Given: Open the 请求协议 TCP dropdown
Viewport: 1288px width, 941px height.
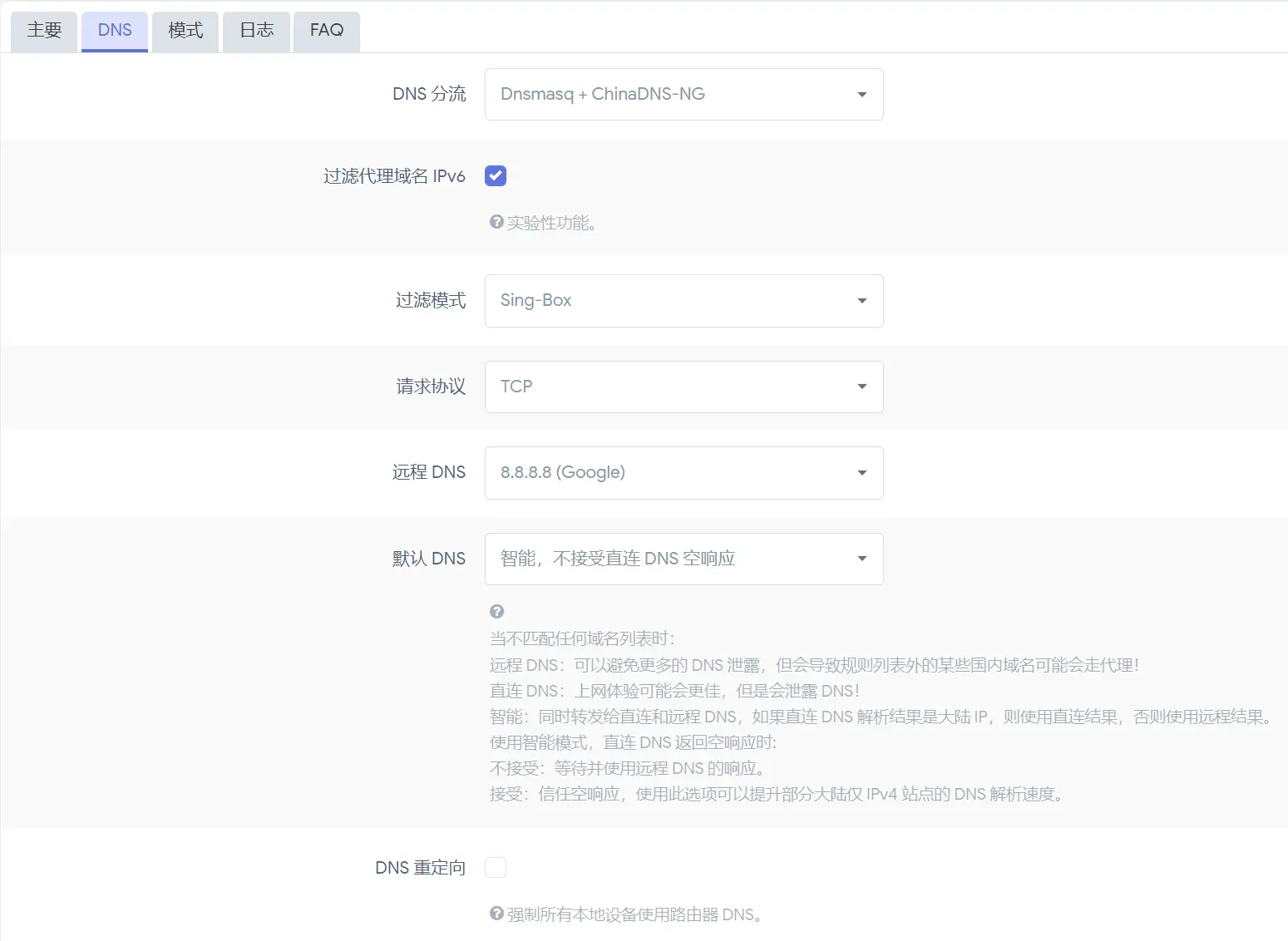Looking at the screenshot, I should [x=683, y=387].
